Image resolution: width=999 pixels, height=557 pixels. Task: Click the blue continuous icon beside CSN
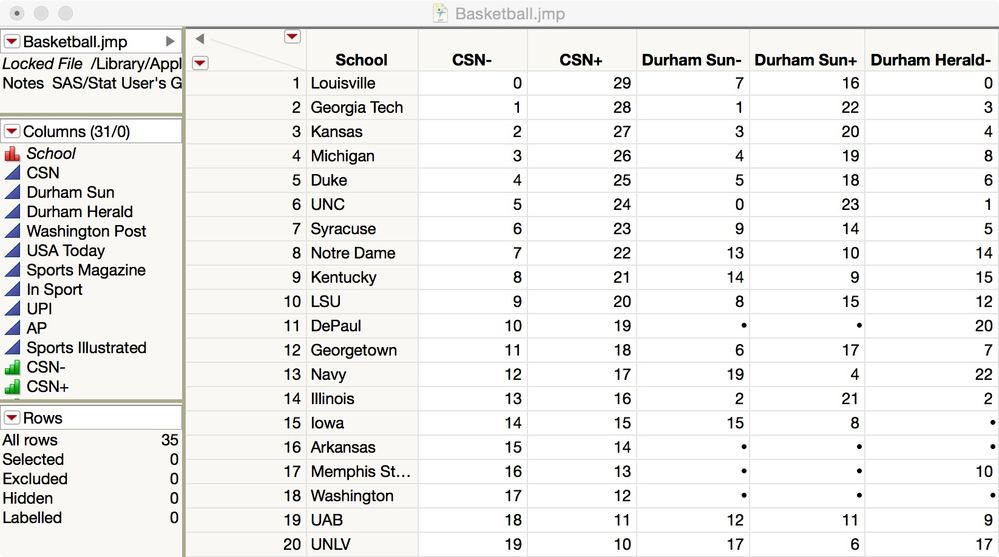pos(12,173)
